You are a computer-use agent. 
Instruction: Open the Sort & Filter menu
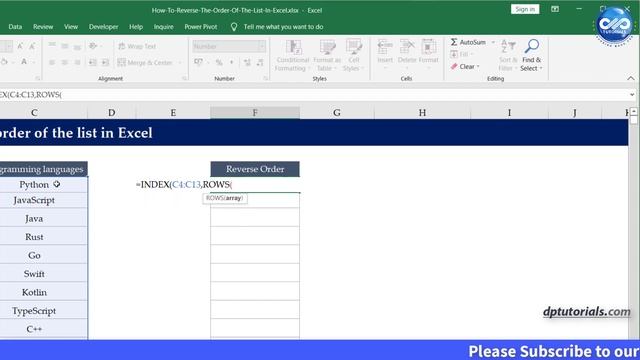(x=508, y=56)
